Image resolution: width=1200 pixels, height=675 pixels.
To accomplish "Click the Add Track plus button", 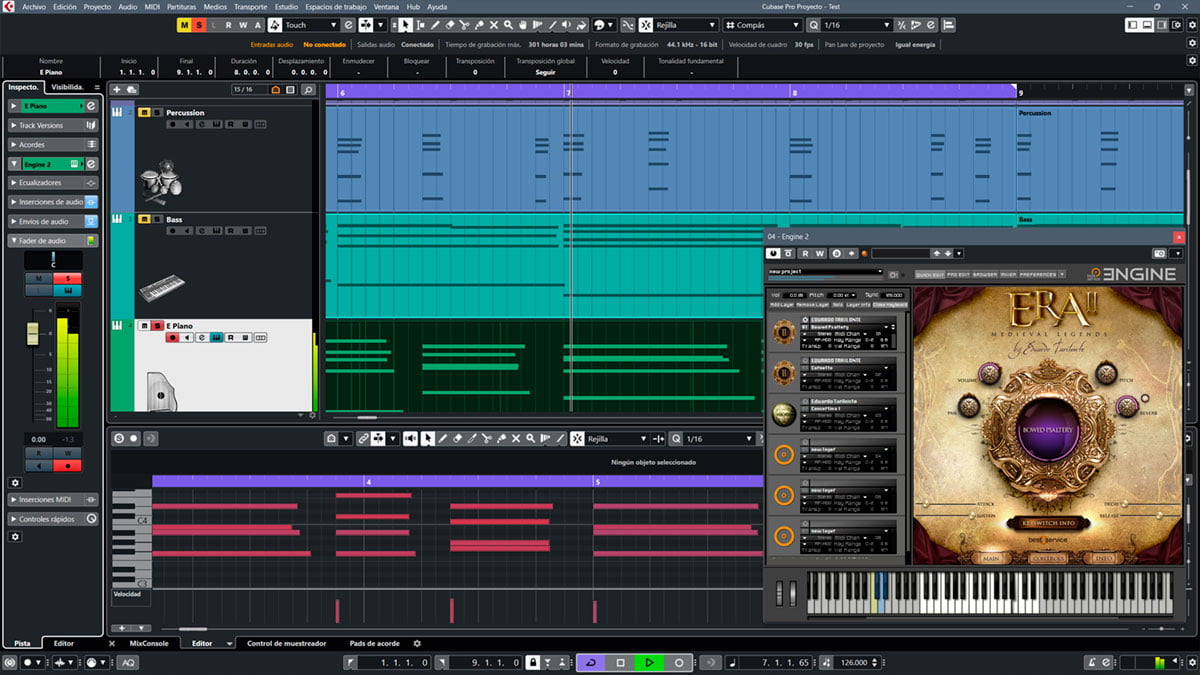I will coord(116,90).
